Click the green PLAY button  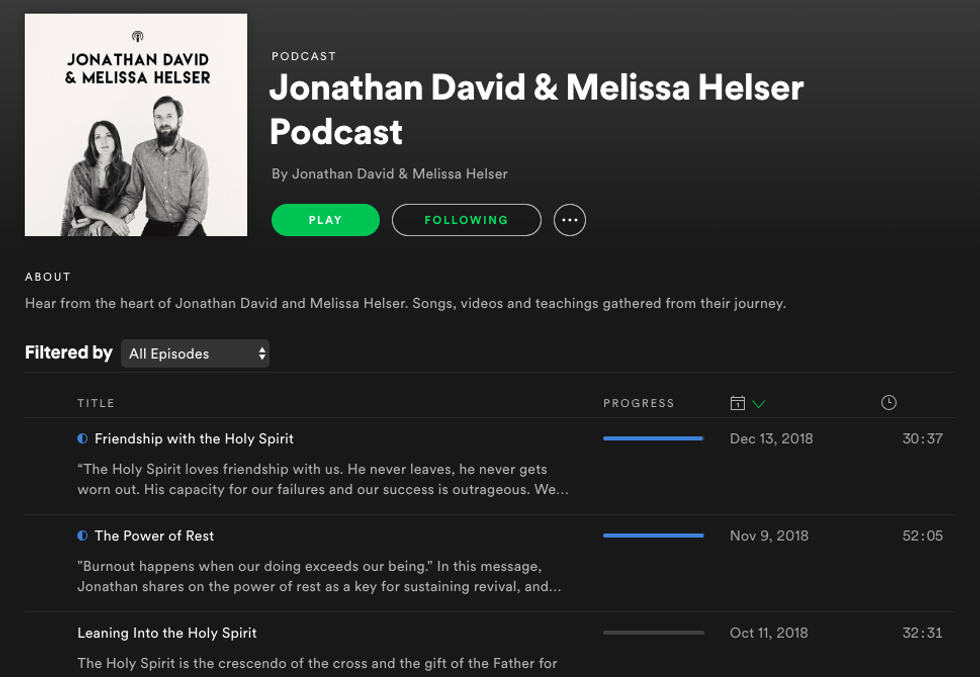[326, 220]
